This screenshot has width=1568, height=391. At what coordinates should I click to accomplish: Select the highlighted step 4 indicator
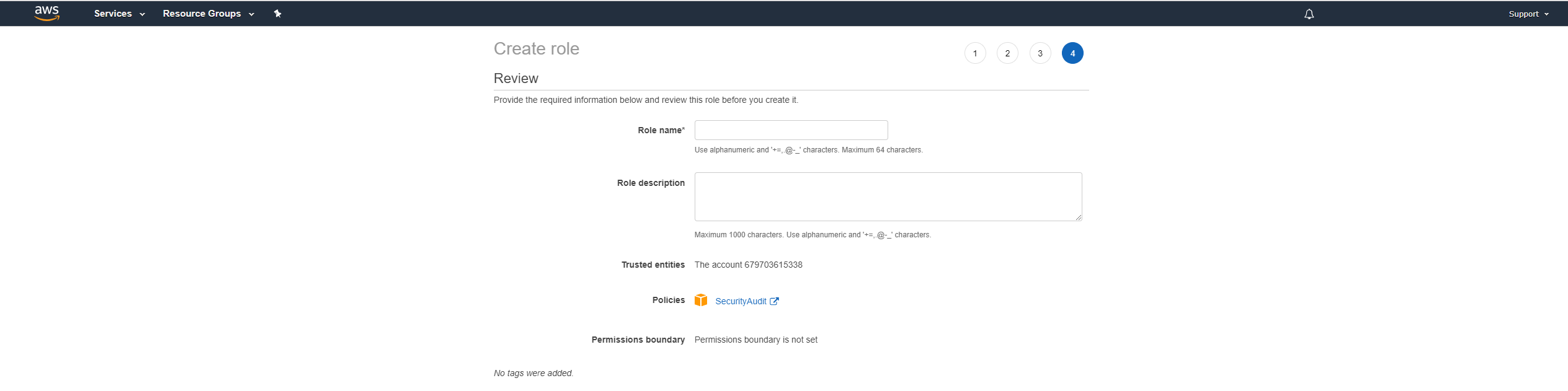point(1072,53)
